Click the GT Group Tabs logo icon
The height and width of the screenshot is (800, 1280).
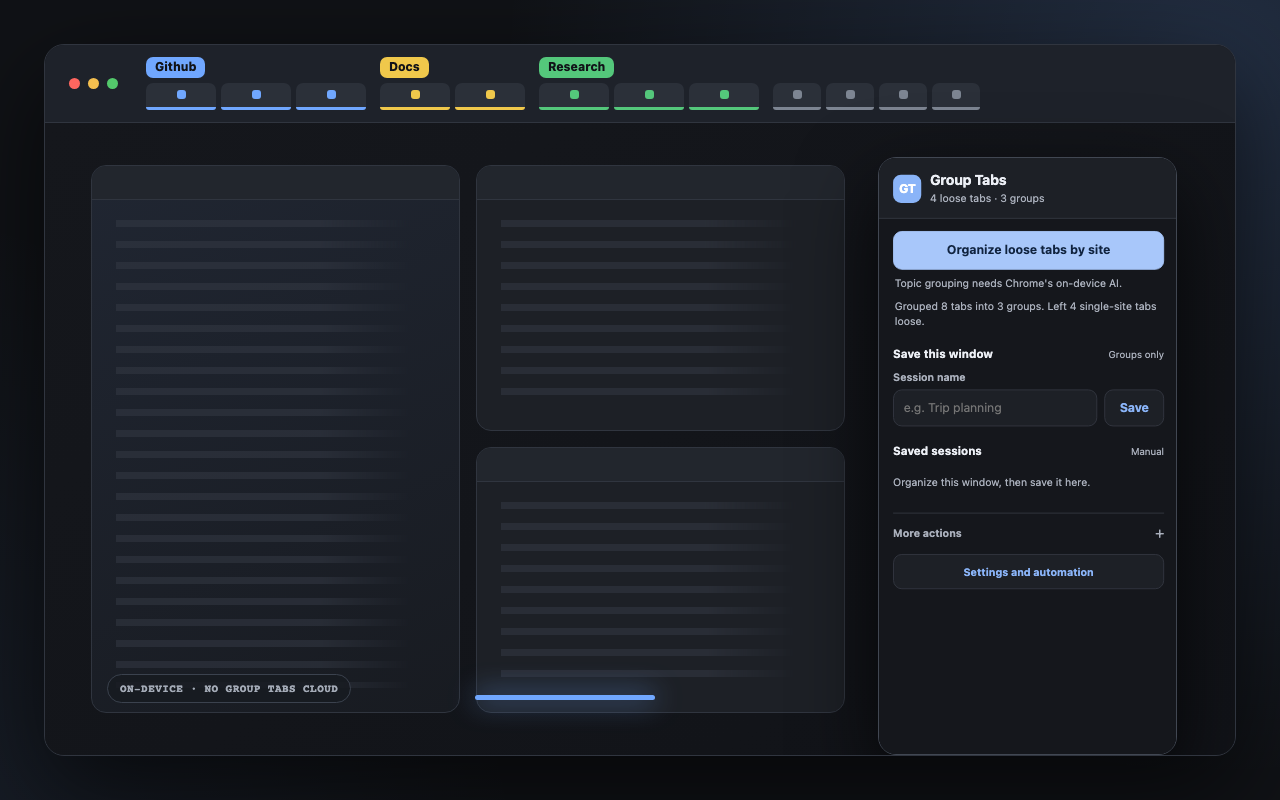(907, 189)
